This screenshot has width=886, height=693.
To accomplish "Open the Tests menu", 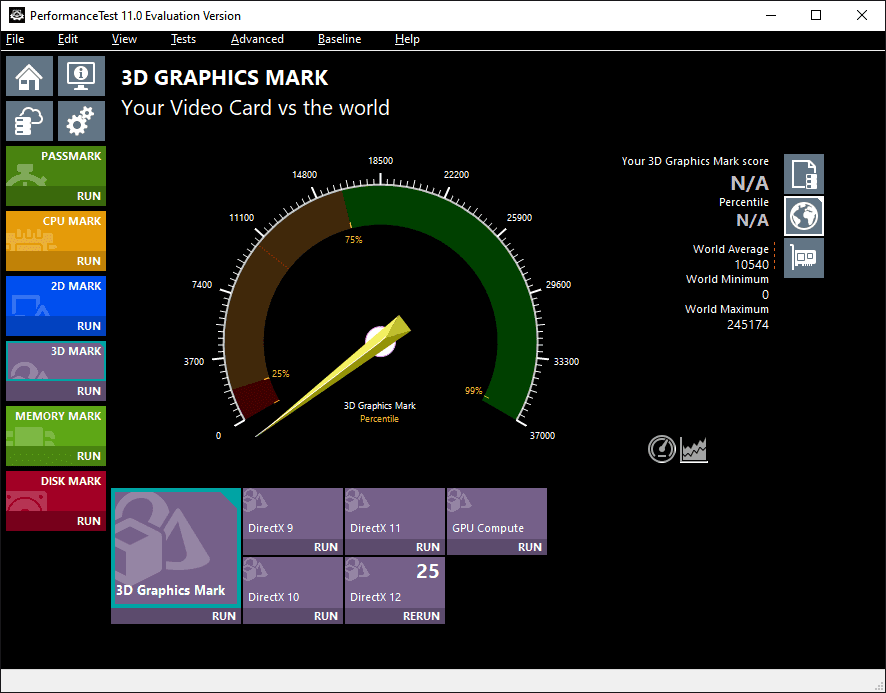I will (x=183, y=39).
